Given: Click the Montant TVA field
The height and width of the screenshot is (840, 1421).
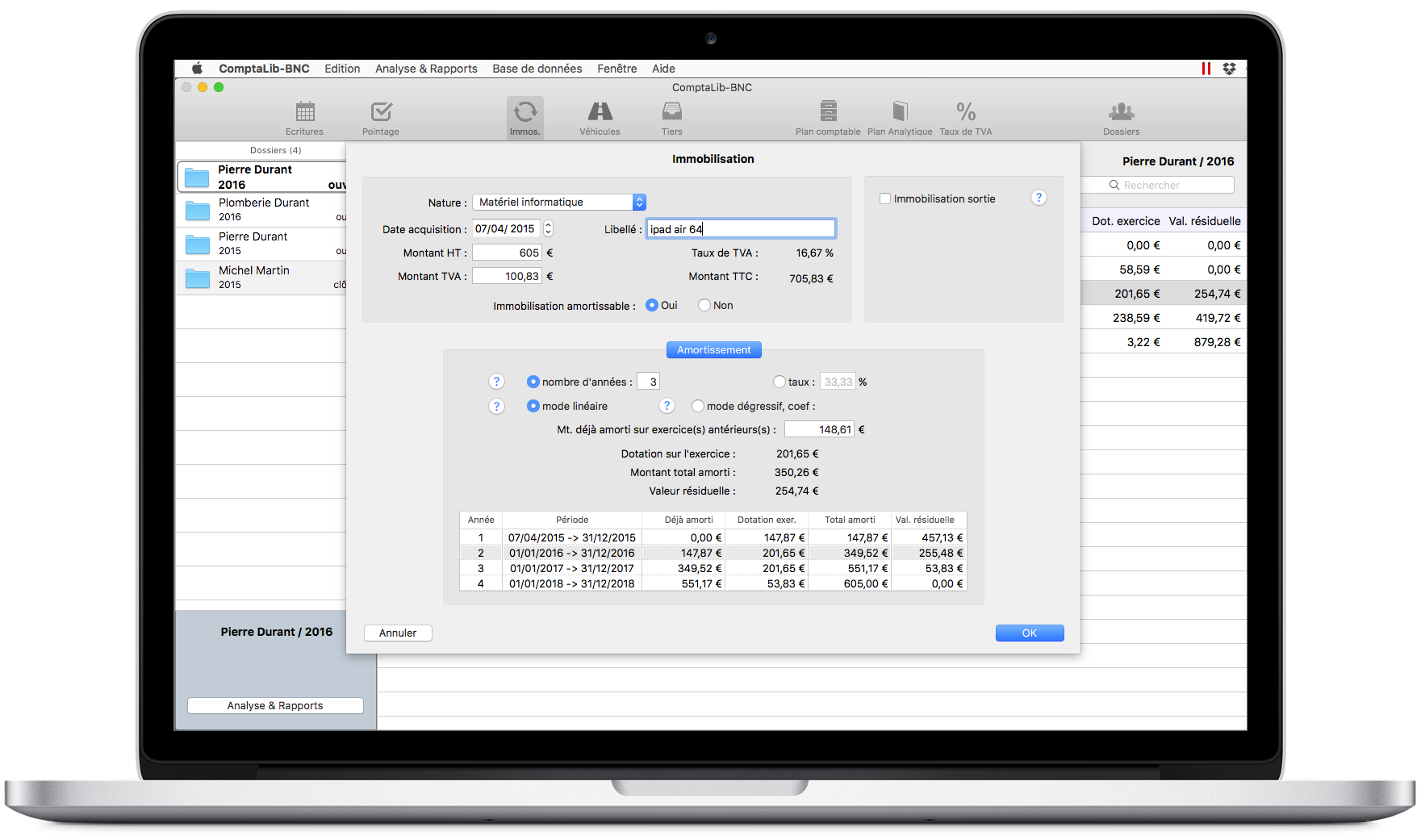Looking at the screenshot, I should [507, 276].
